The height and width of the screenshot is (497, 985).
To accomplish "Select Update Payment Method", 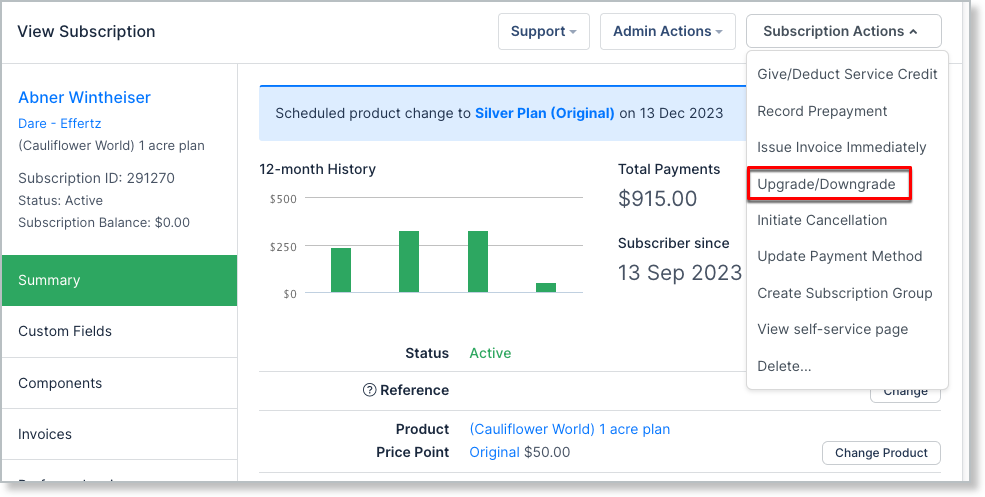I will (839, 256).
